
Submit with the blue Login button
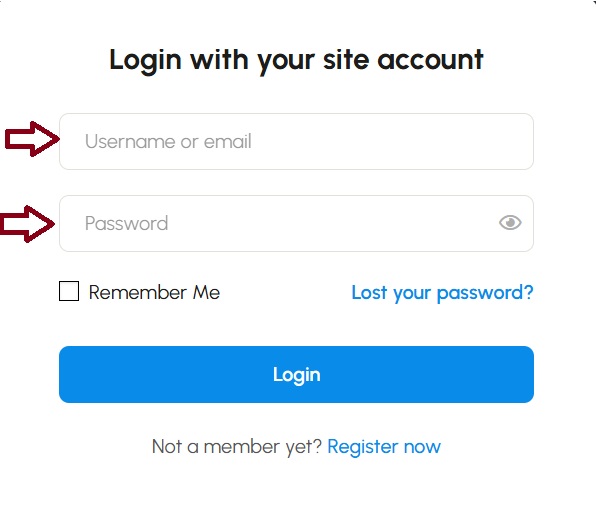(x=296, y=374)
